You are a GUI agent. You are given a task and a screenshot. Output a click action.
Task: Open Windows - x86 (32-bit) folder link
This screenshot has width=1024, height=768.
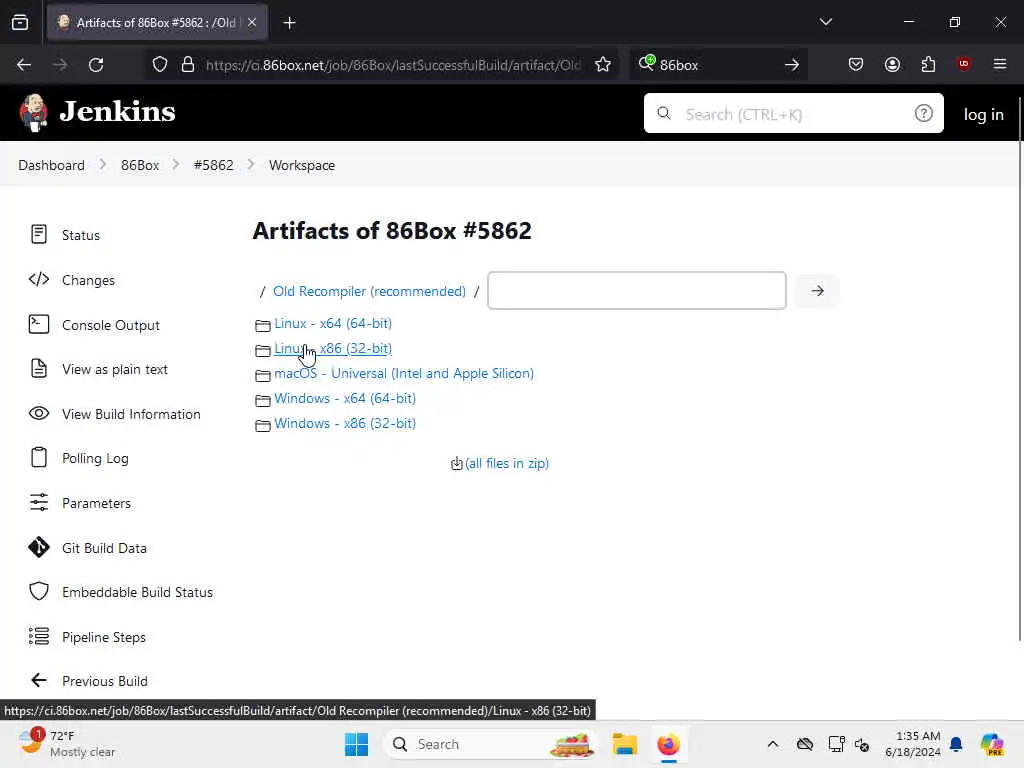point(345,423)
